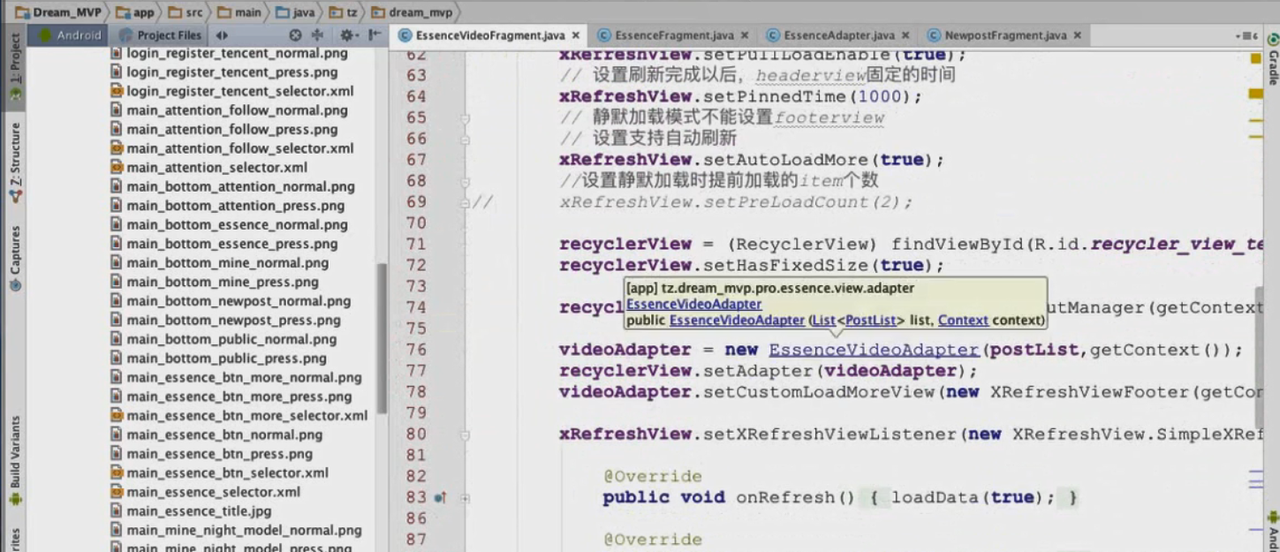Screen dimensions: 1280x552
Task: Select main_bottom_mine_normal.png file
Action: [219, 263]
